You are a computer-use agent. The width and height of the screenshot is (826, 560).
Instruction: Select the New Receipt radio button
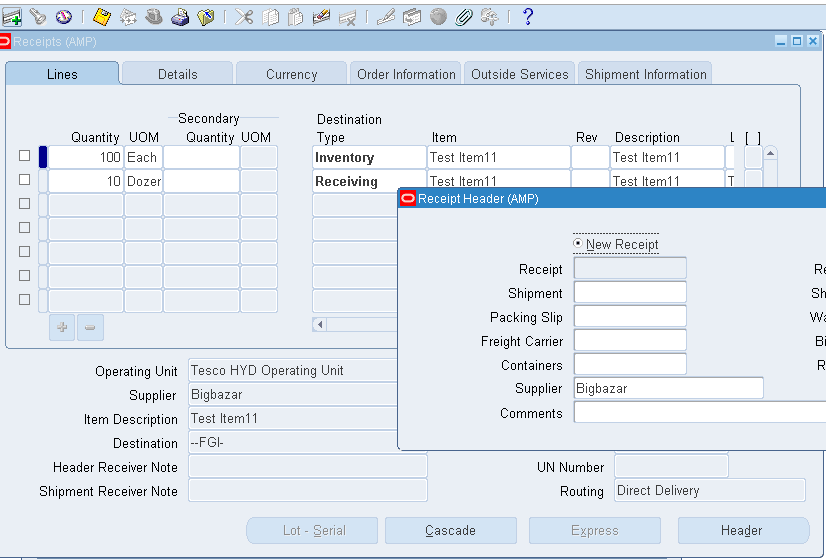[x=578, y=243]
